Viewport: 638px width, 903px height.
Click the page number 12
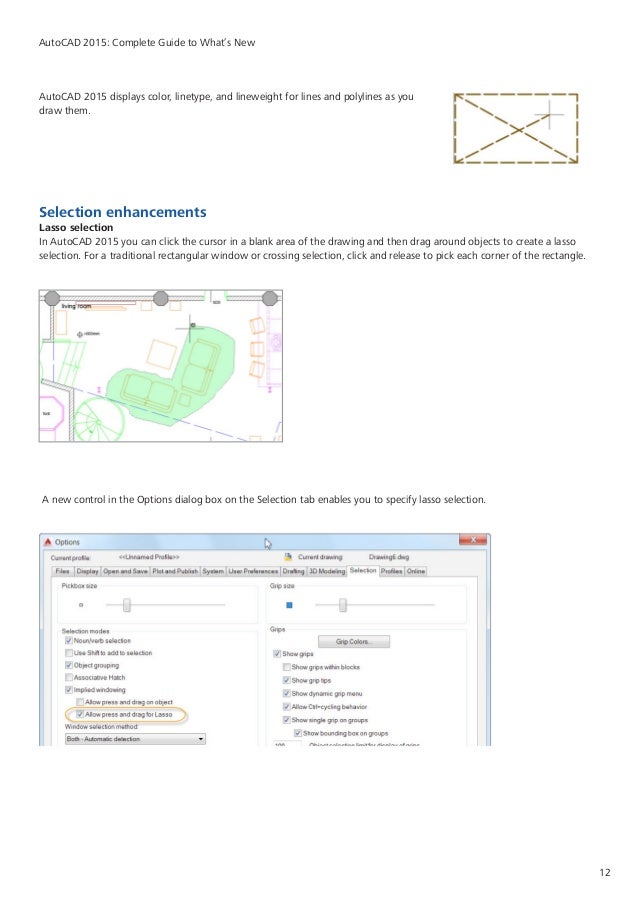pos(605,872)
